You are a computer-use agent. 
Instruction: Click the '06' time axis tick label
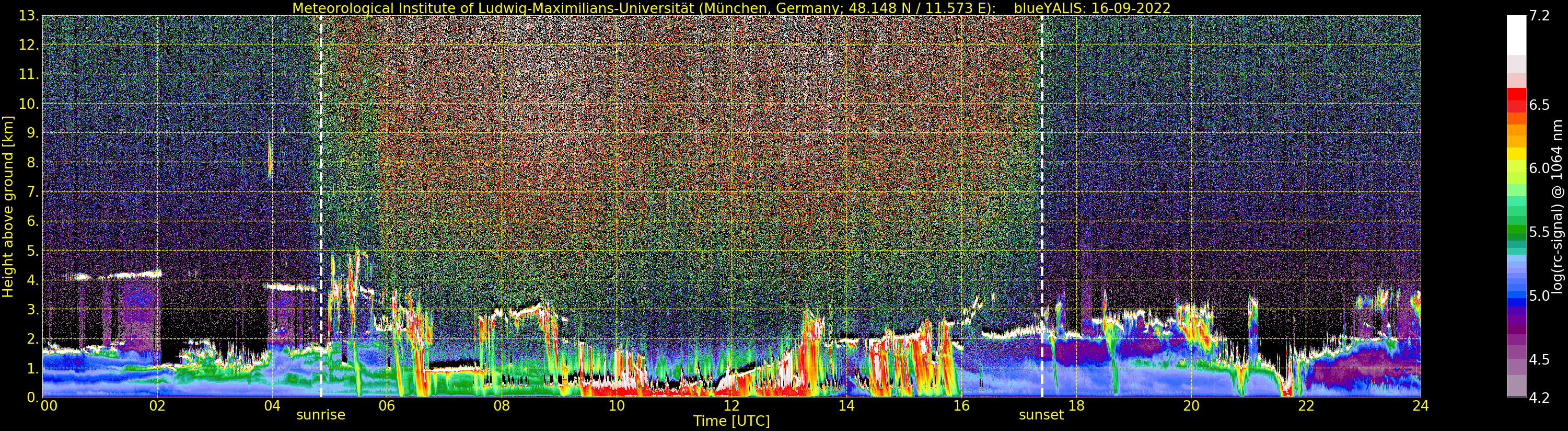[x=387, y=405]
